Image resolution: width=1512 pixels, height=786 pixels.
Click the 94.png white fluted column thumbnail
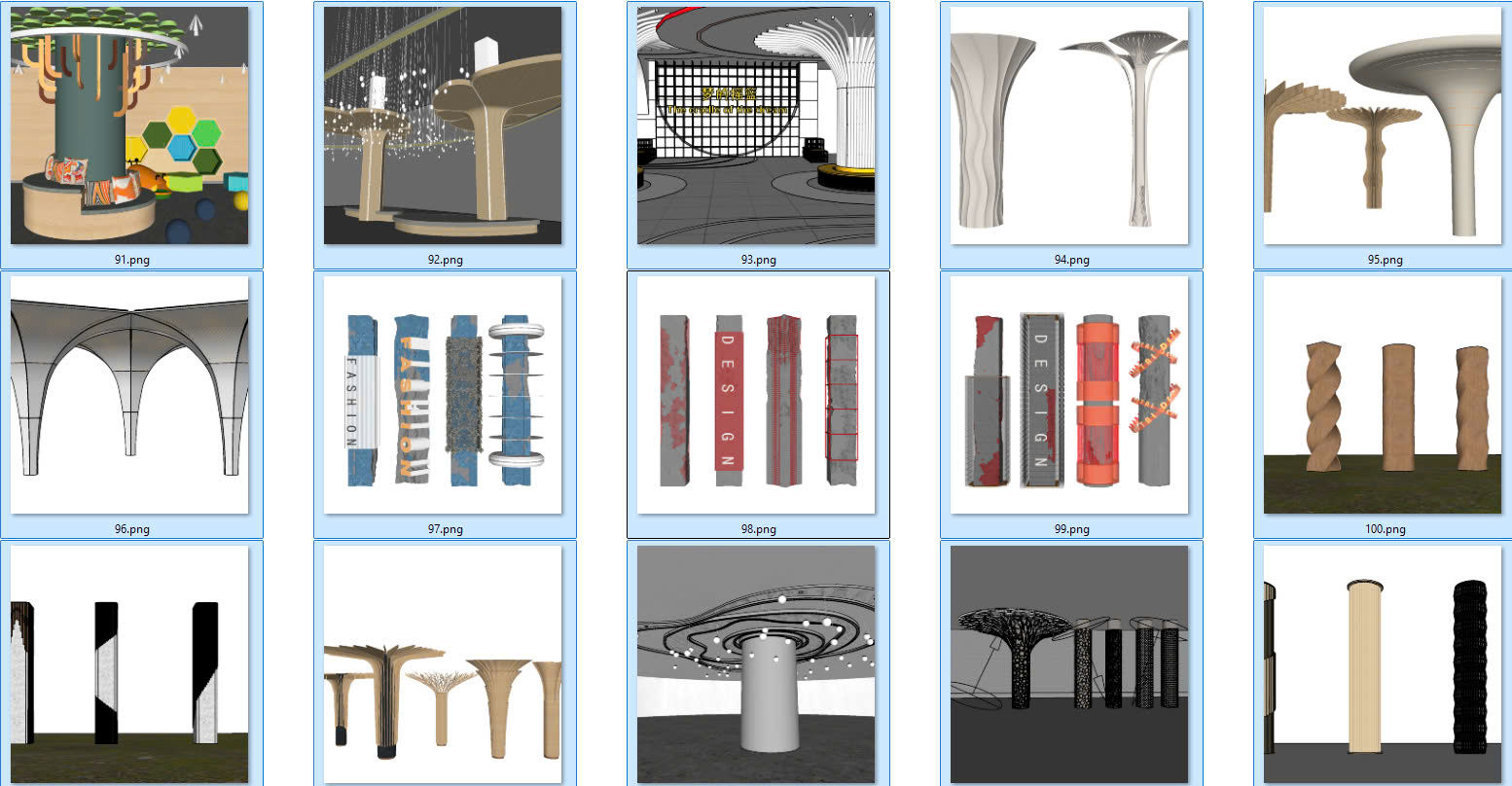1069,125
